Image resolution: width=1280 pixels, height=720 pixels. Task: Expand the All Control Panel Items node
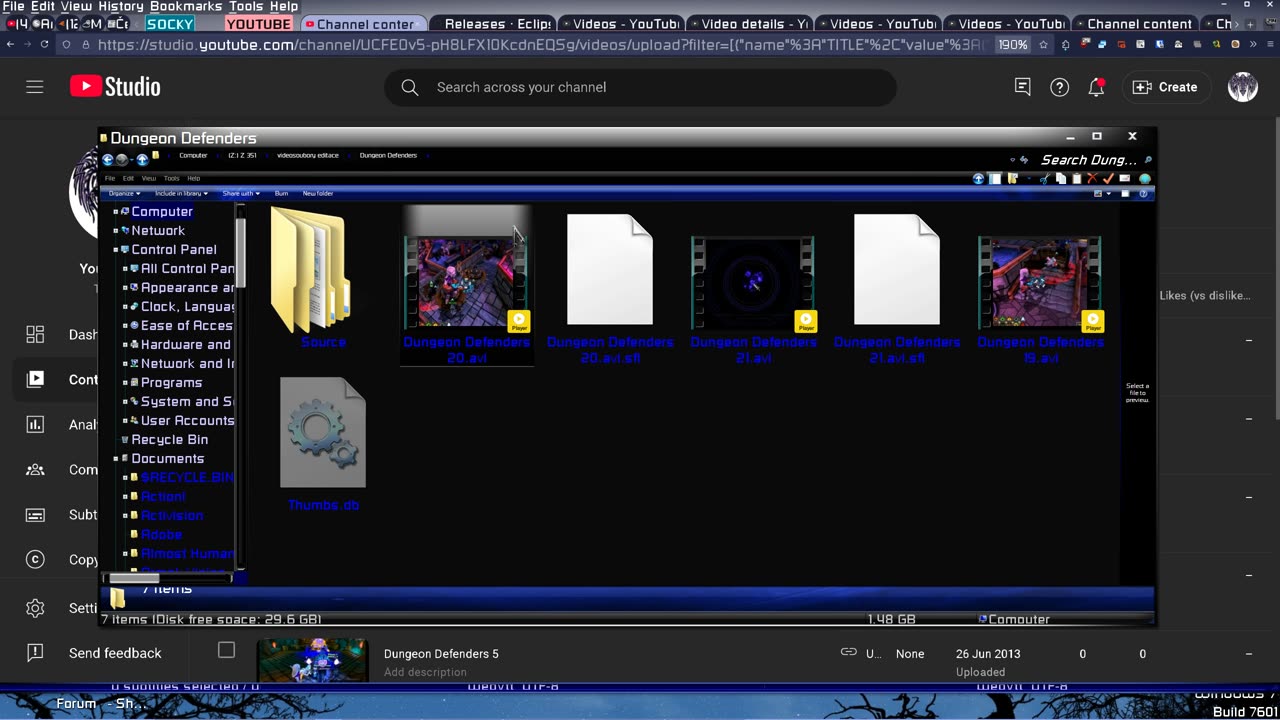point(126,268)
